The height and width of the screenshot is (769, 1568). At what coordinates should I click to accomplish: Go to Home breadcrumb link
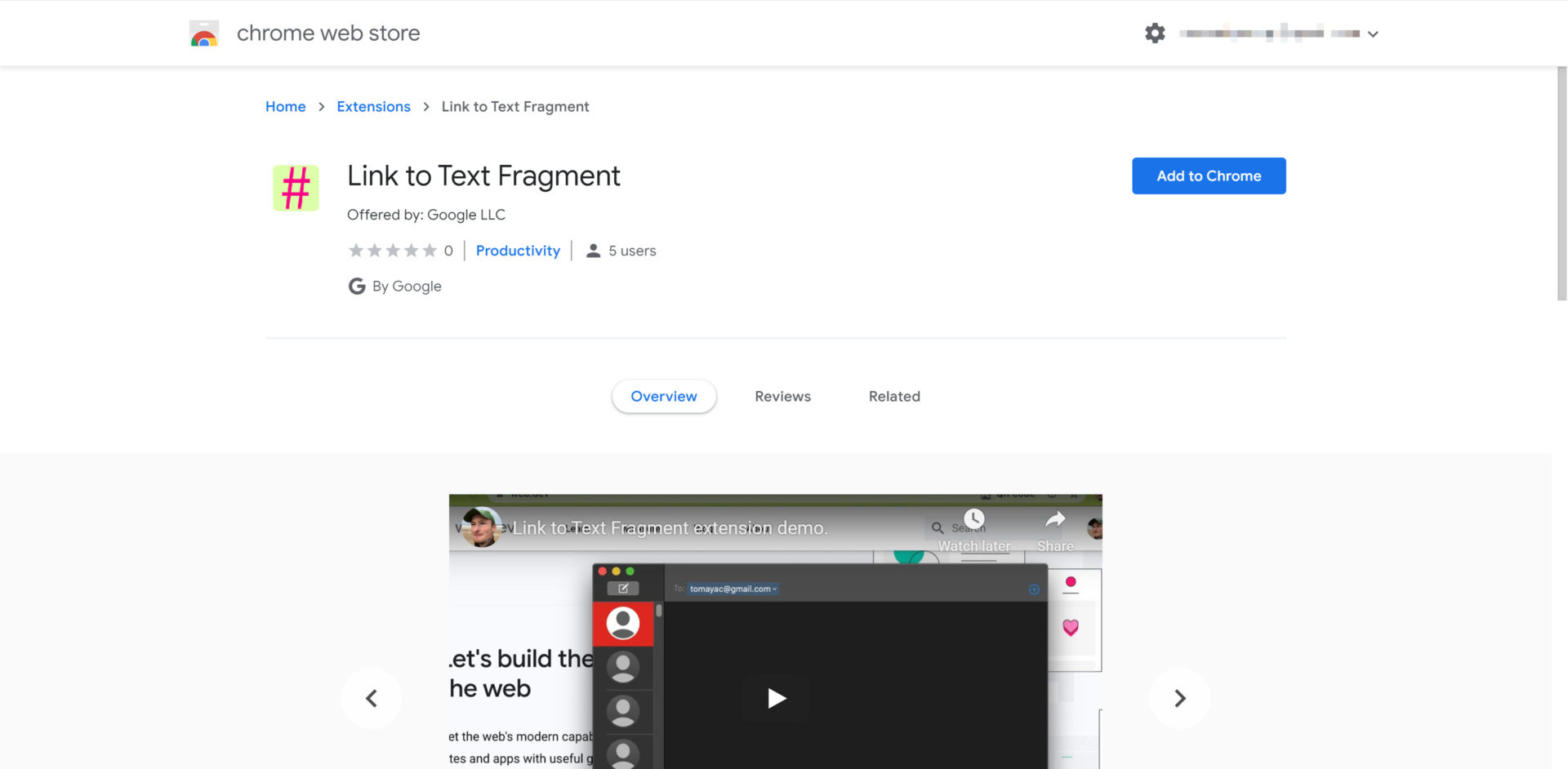click(285, 107)
